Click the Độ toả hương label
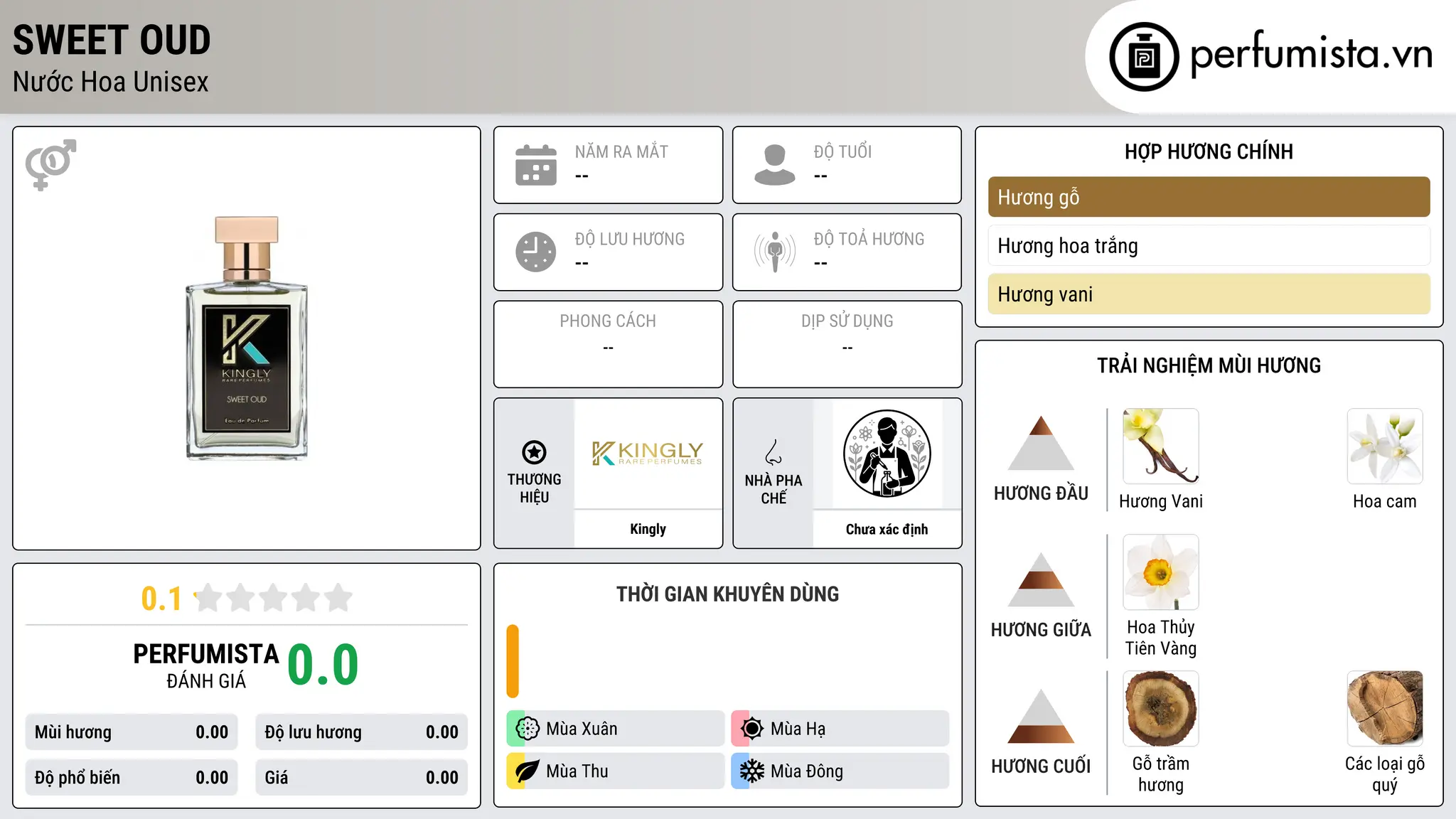 (869, 239)
